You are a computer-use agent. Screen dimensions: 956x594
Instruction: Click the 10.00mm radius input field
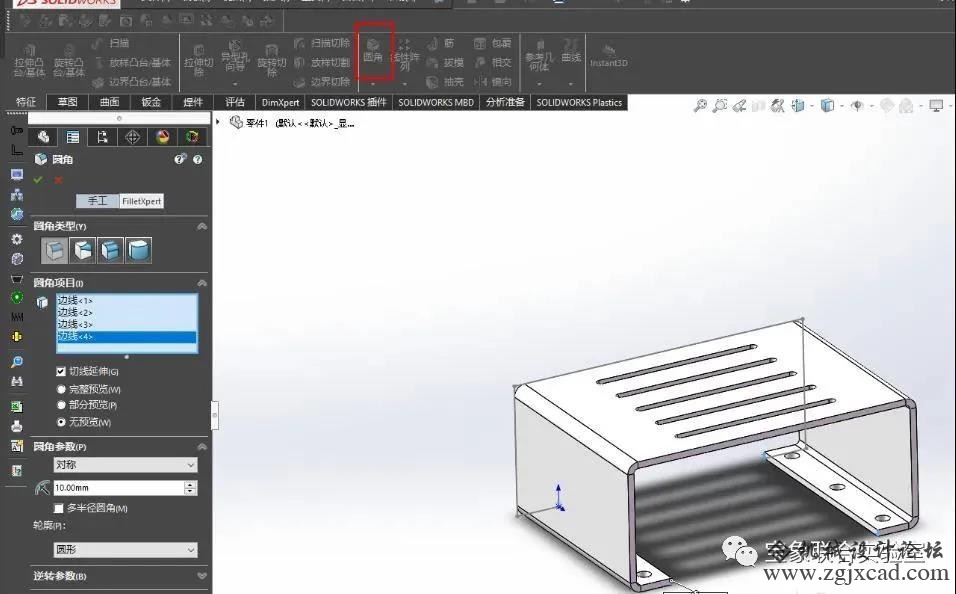pos(118,488)
